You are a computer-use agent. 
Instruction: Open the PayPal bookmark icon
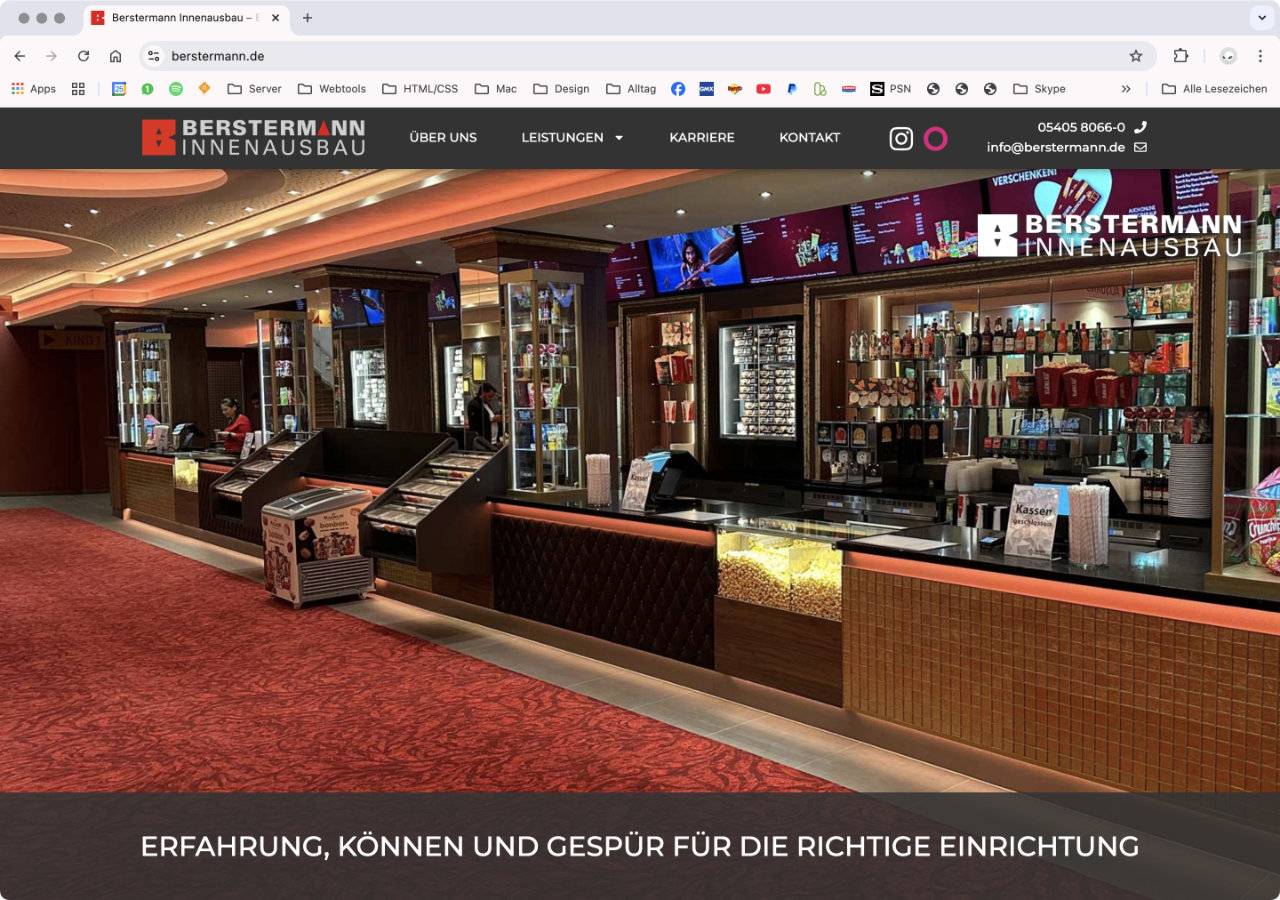coord(791,89)
